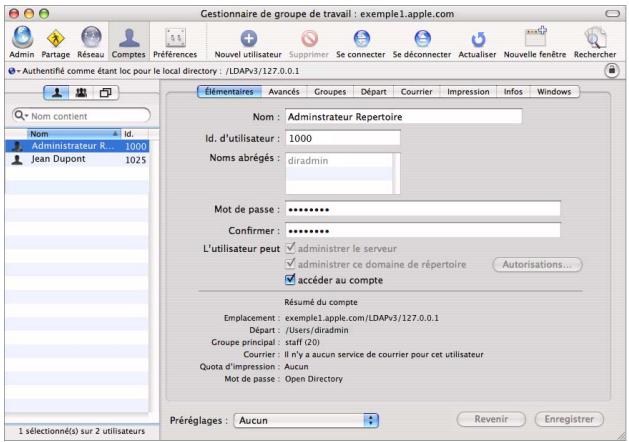Screen dimensions: 629x442
Task: Open the Préréglages Aucun popup
Action: tap(306, 420)
